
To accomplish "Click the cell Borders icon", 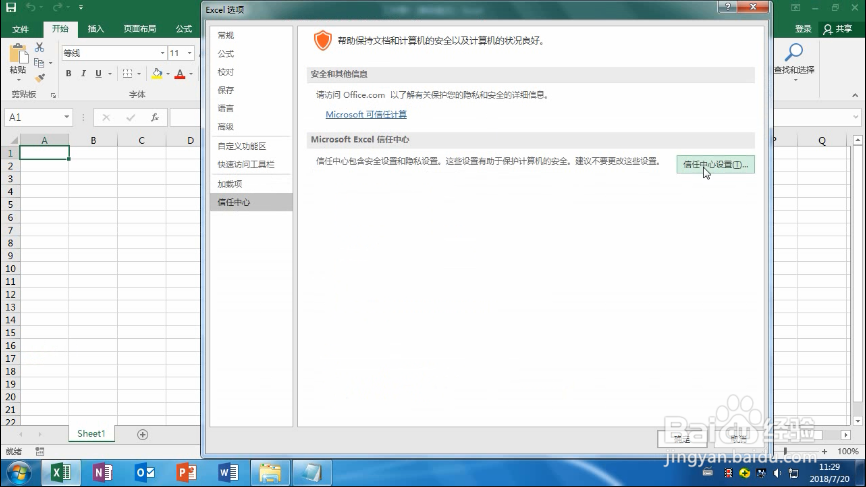I will (x=128, y=73).
